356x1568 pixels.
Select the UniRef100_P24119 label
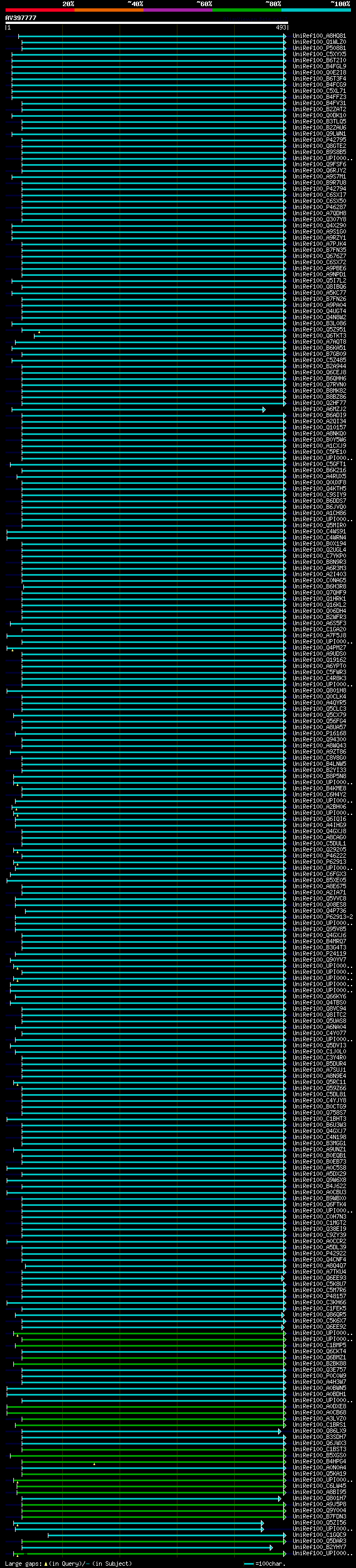[319, 954]
